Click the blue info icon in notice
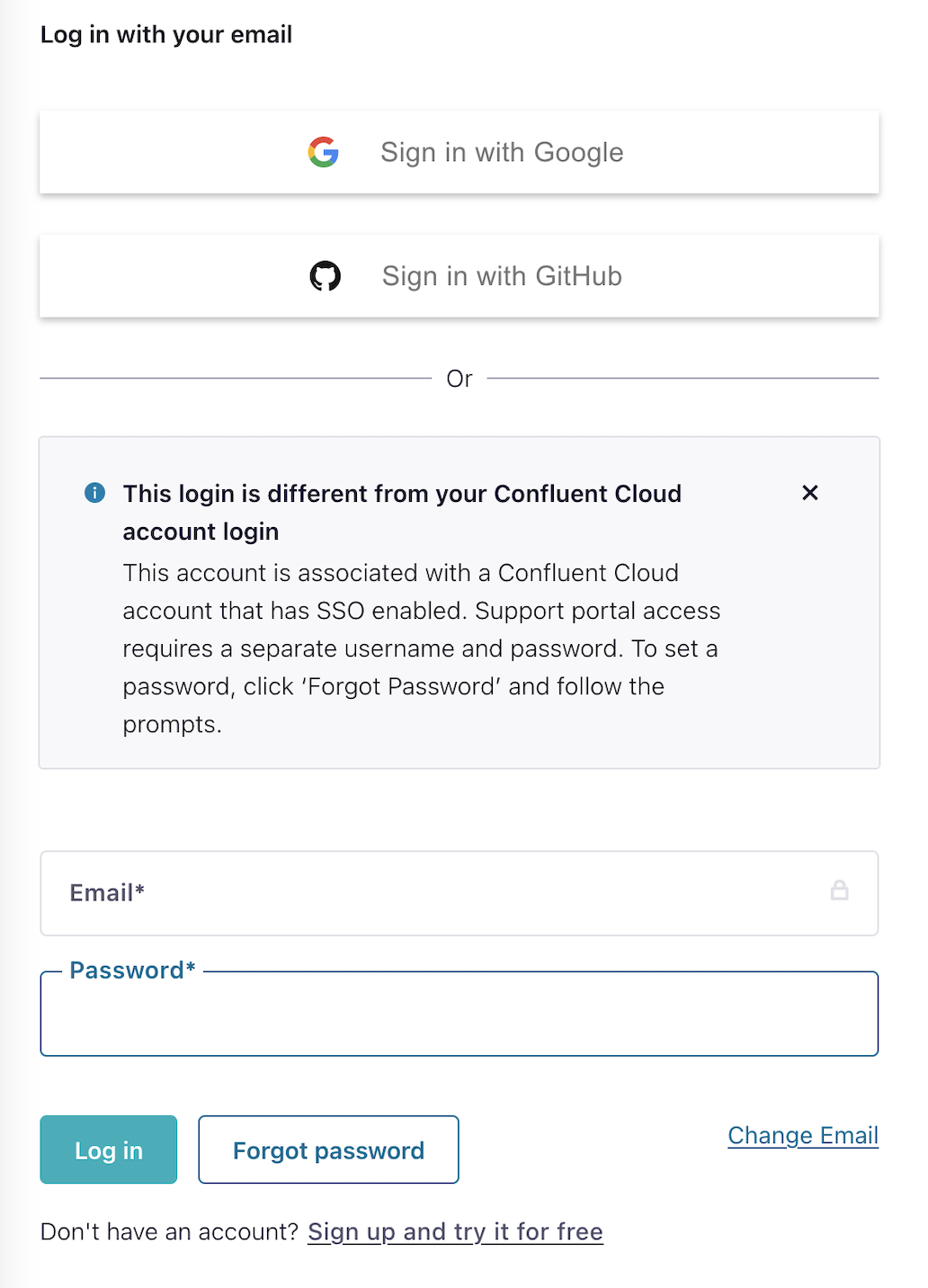 click(94, 493)
